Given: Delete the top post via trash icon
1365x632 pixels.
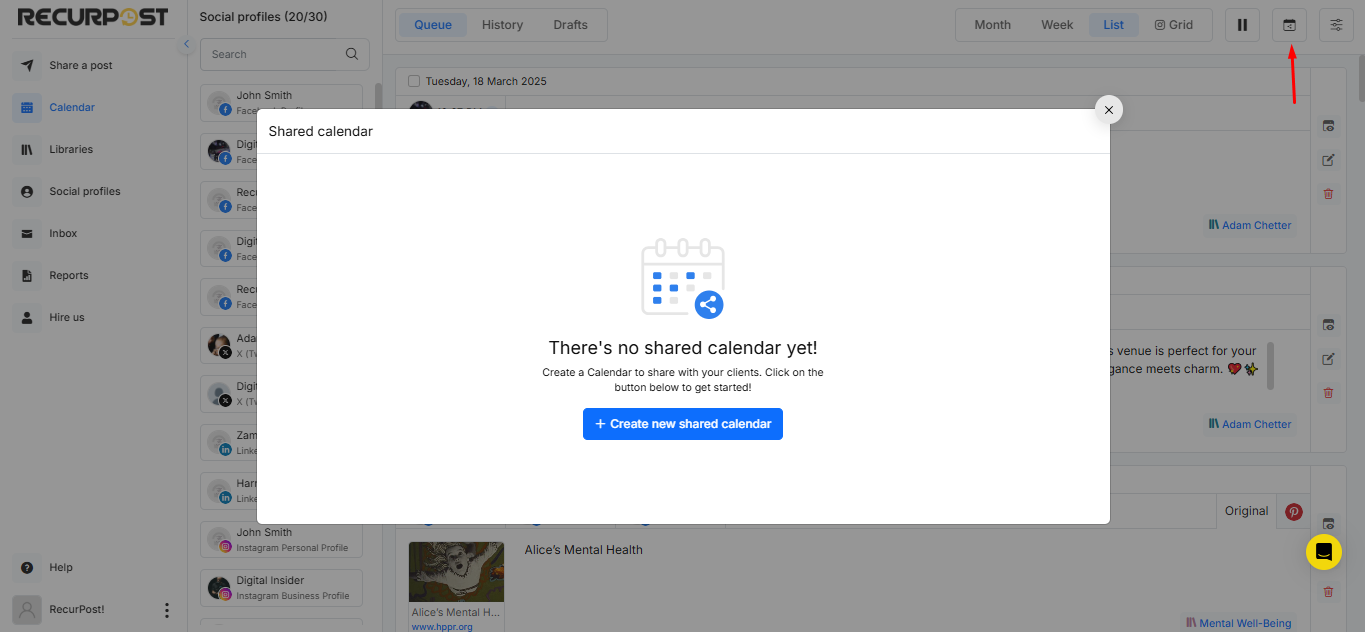Looking at the screenshot, I should pos(1328,194).
